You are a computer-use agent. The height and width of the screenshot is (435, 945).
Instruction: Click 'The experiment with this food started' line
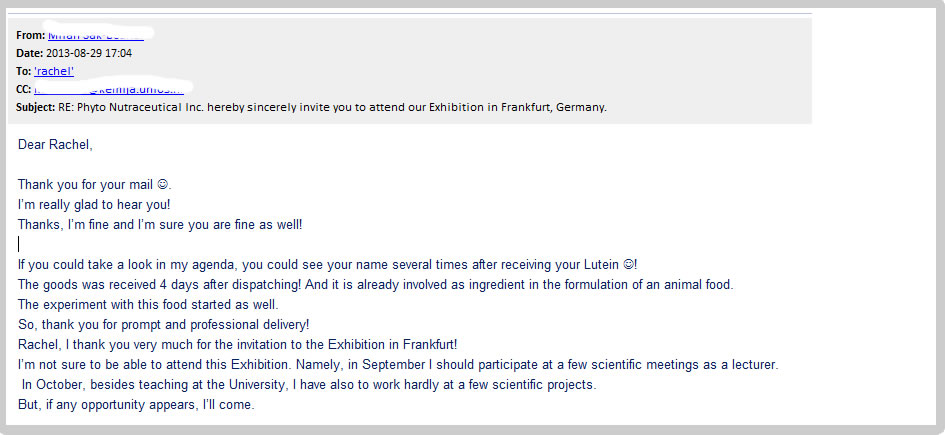tap(148, 304)
